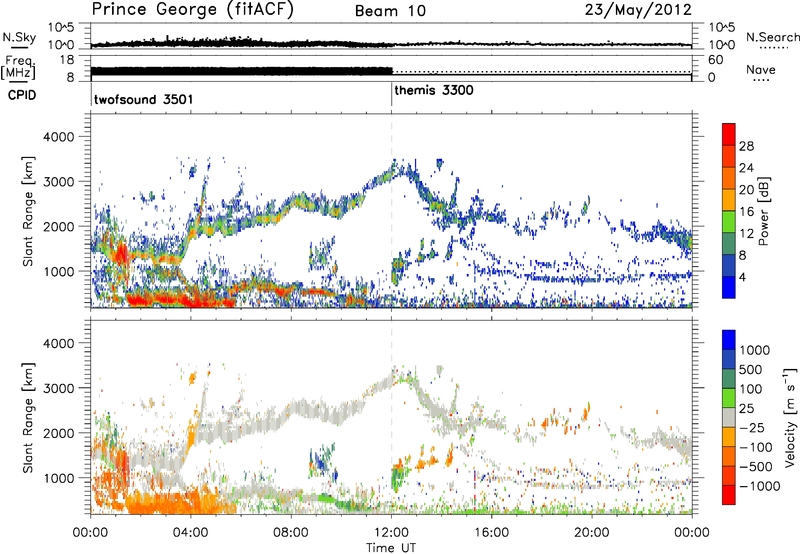This screenshot has width=800, height=554.
Task: Click the 'N.Search' legend label
Action: (772, 37)
